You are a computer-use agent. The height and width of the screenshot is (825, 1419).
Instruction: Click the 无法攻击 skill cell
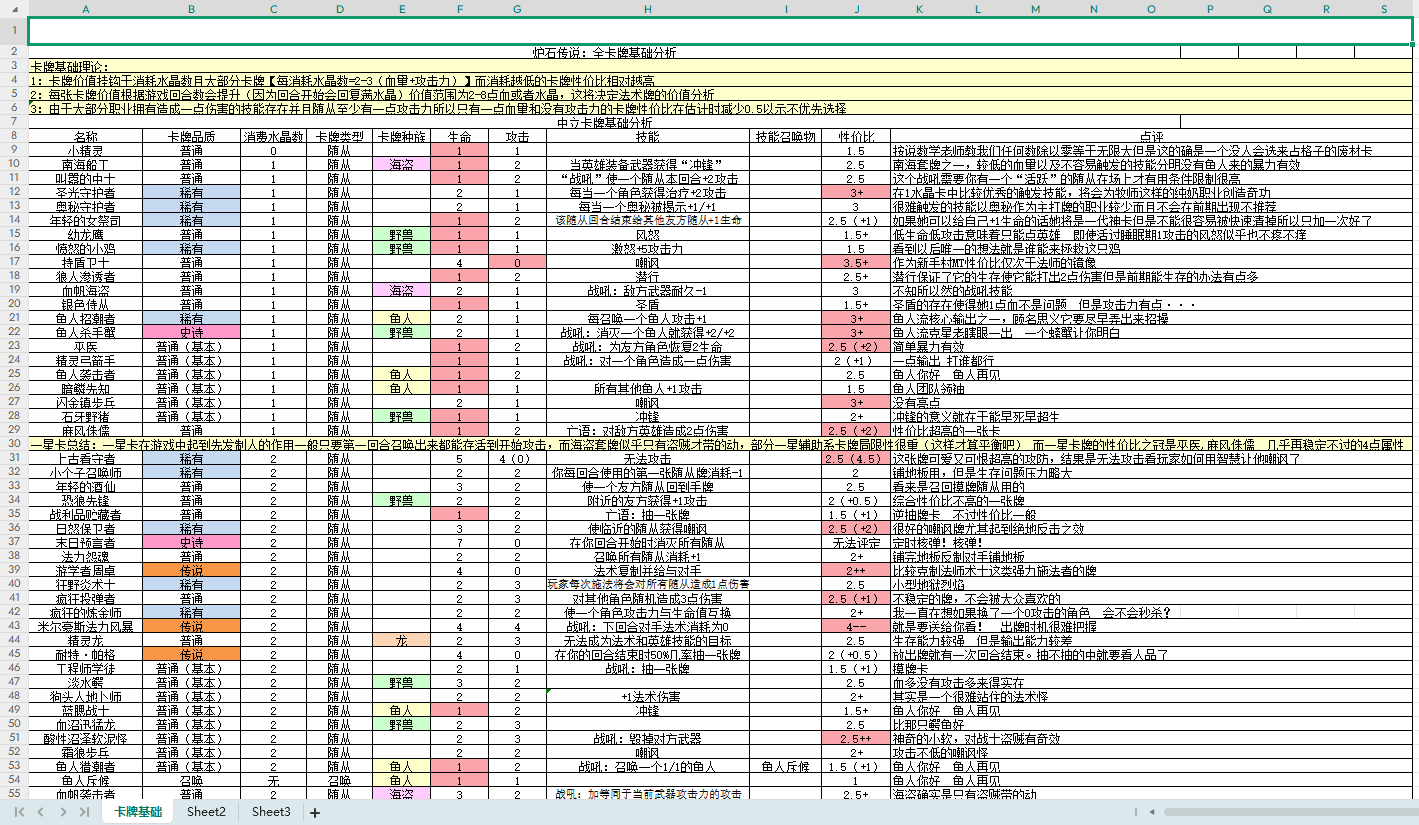[648, 458]
